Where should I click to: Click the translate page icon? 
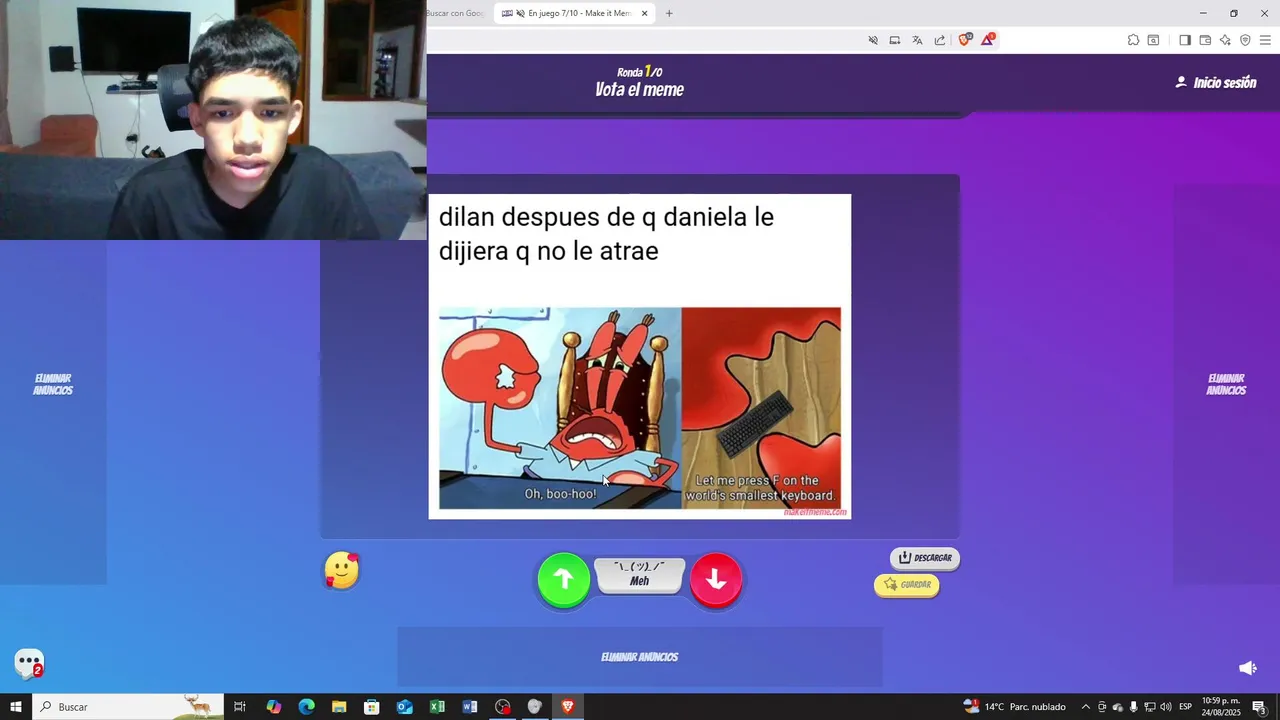(917, 40)
